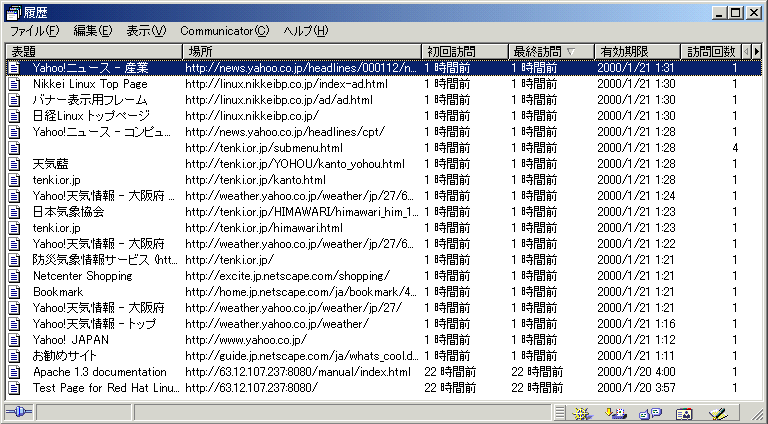Screen dimensions: 768x424
Task: Click the online/offline plug icon
Action: (19, 412)
